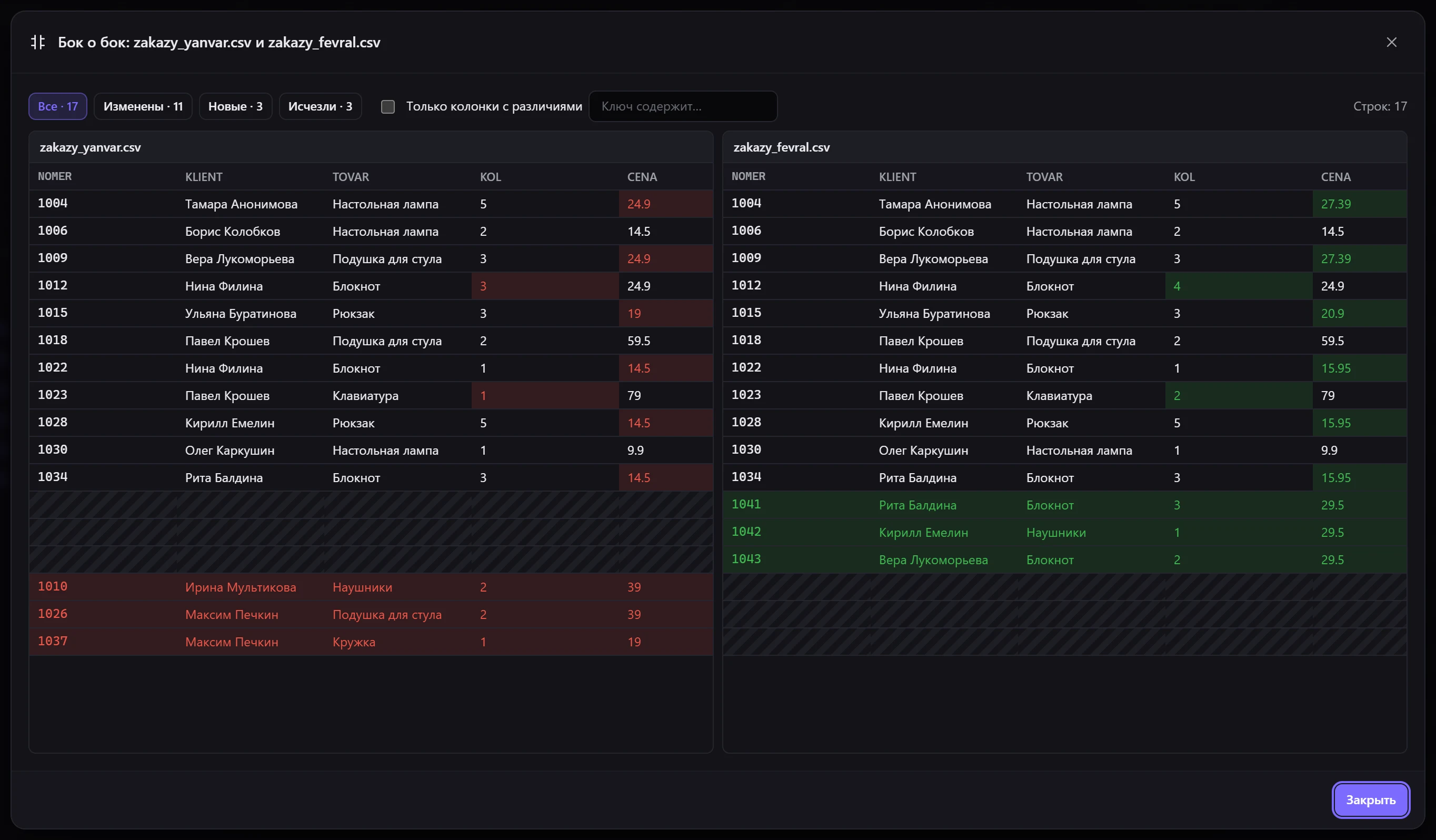The image size is (1436, 840).
Task: Select red CENA 24.9 of order 1004
Action: pyautogui.click(x=665, y=204)
